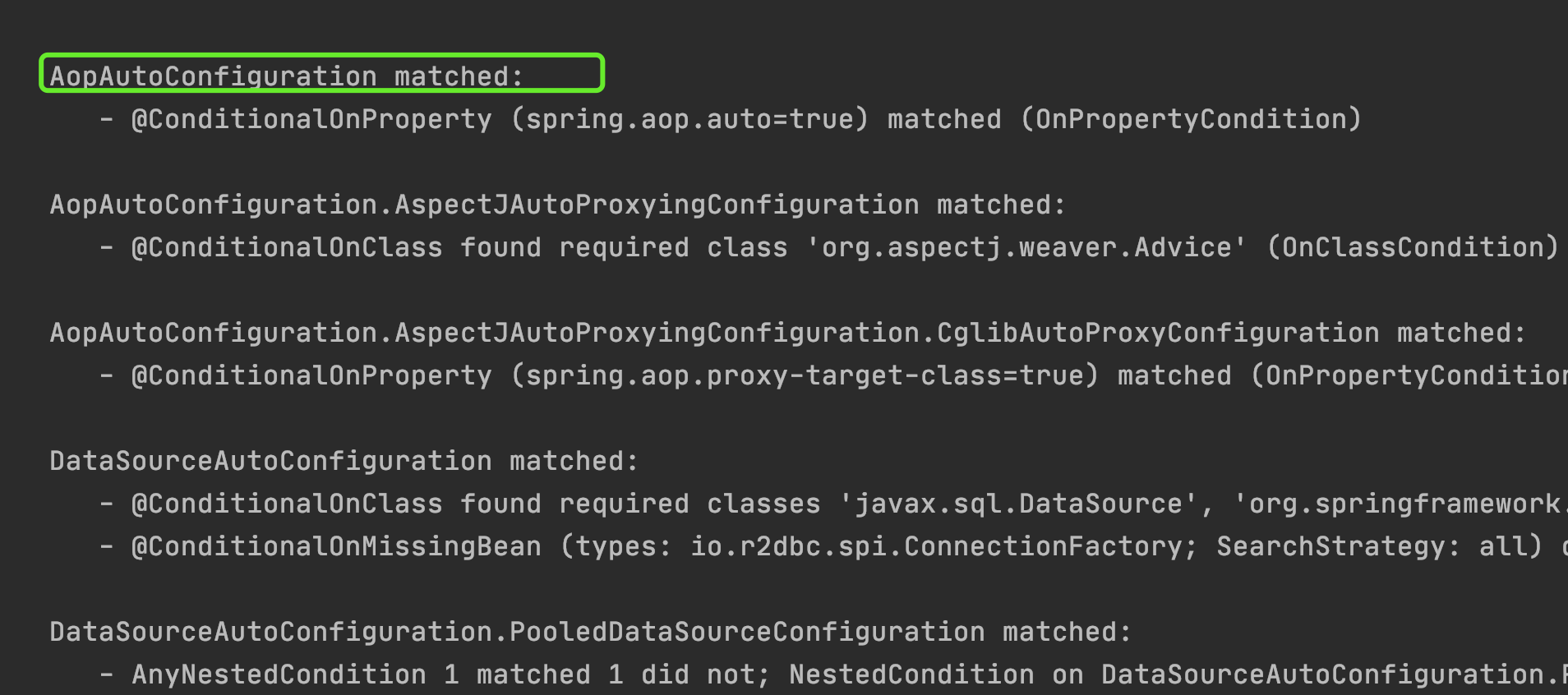Click the 'org.springframework' truncated class text
This screenshot has width=1568, height=695.
[x=1400, y=504]
